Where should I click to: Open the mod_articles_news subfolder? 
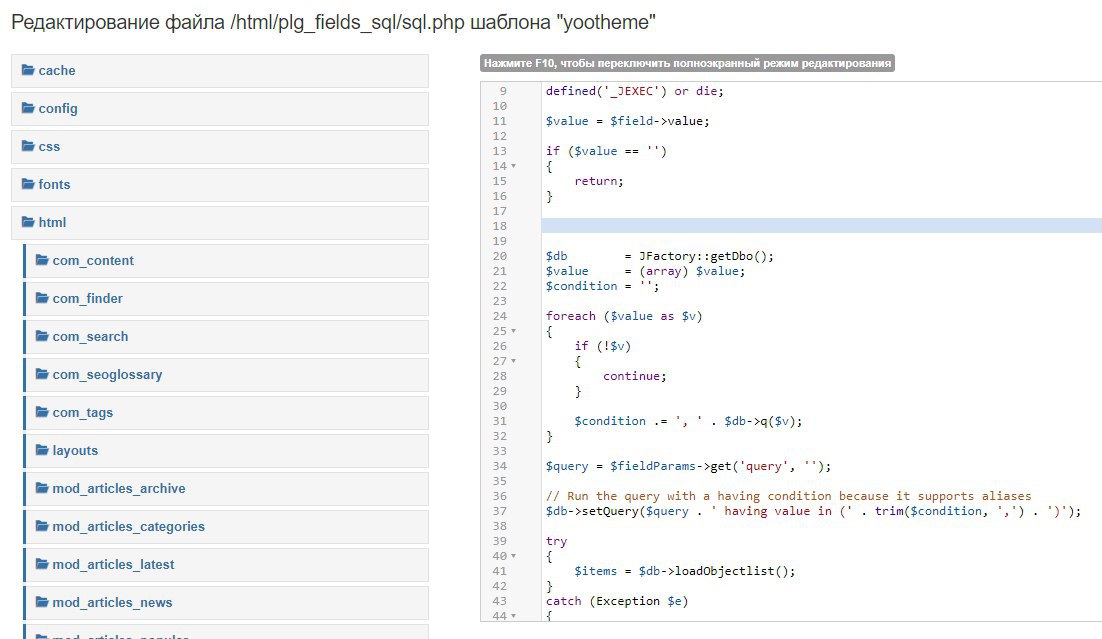tap(226, 602)
